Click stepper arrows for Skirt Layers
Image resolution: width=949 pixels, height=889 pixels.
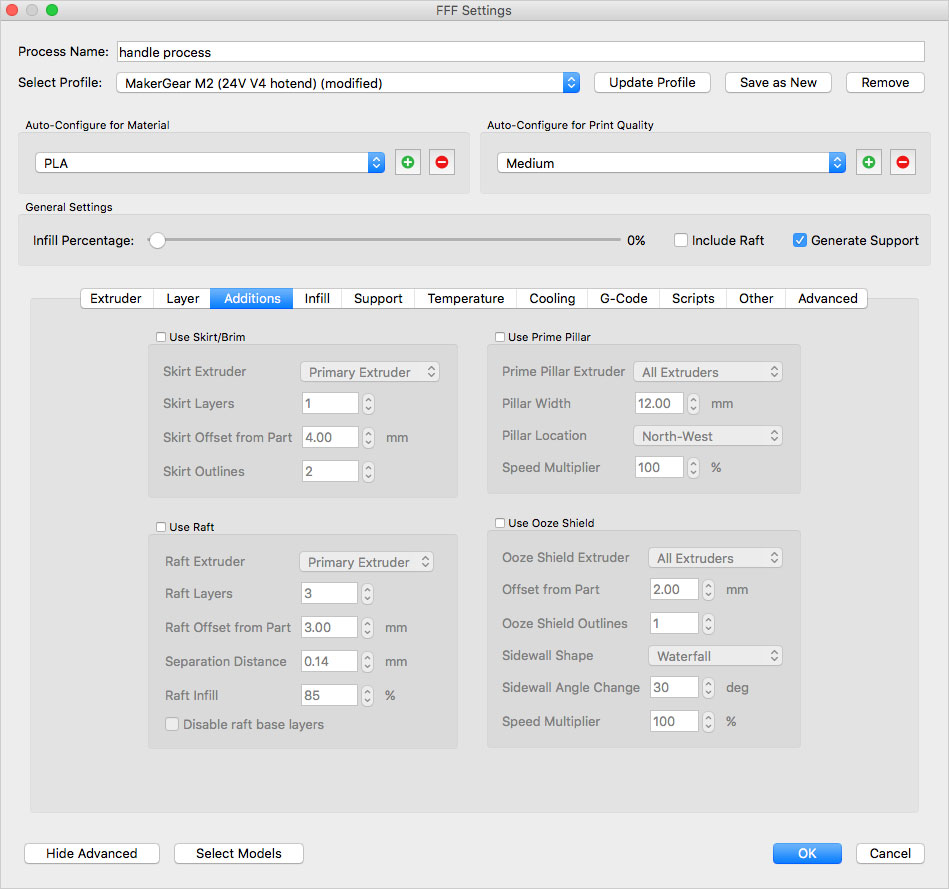368,404
